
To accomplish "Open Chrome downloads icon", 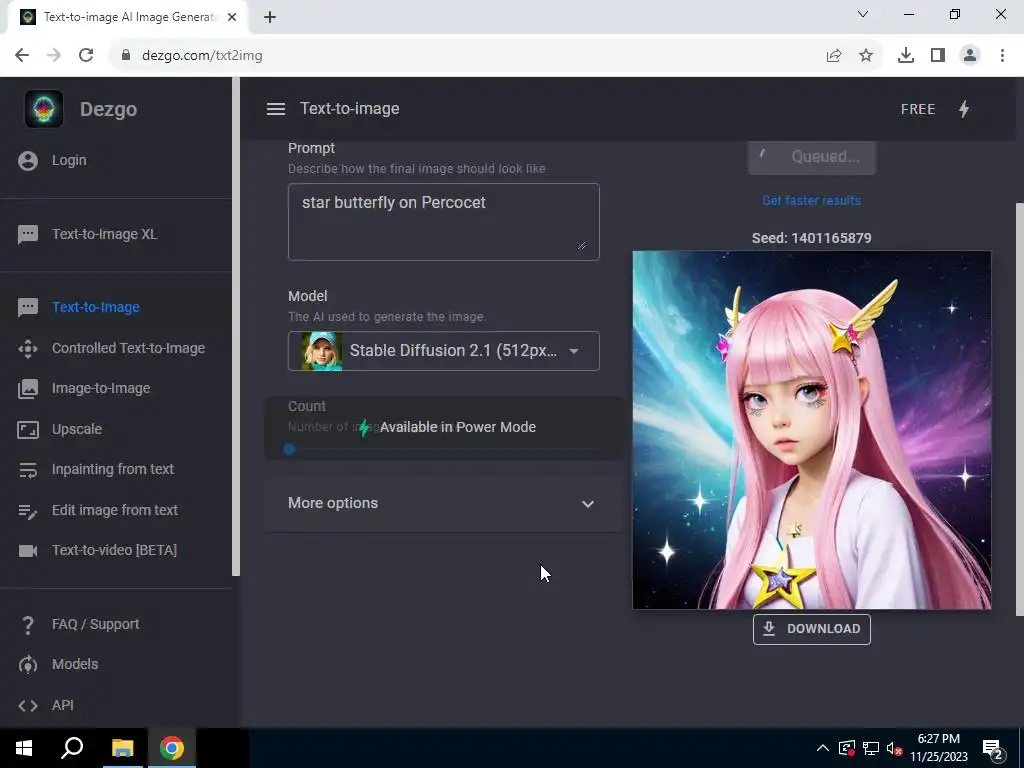I will tap(906, 56).
